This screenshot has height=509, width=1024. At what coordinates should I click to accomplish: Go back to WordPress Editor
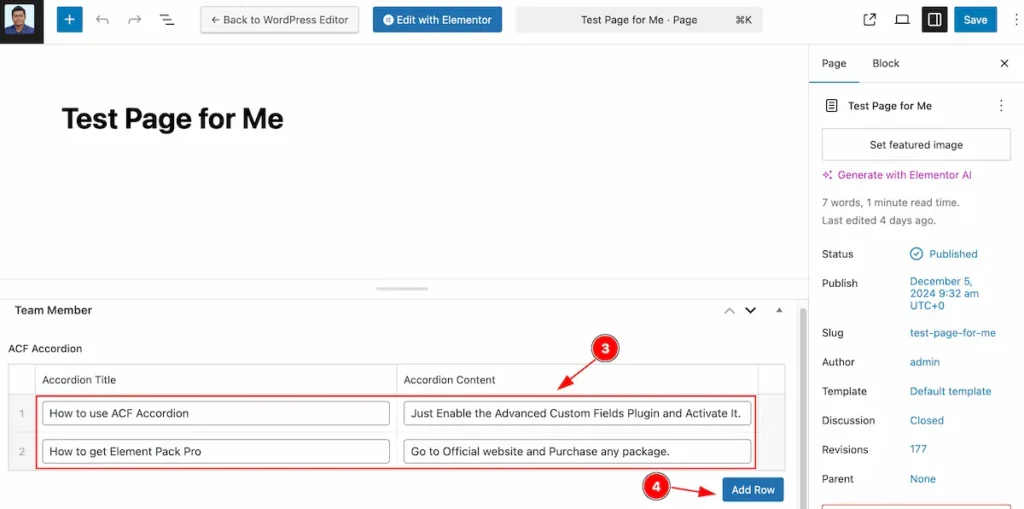coord(280,20)
